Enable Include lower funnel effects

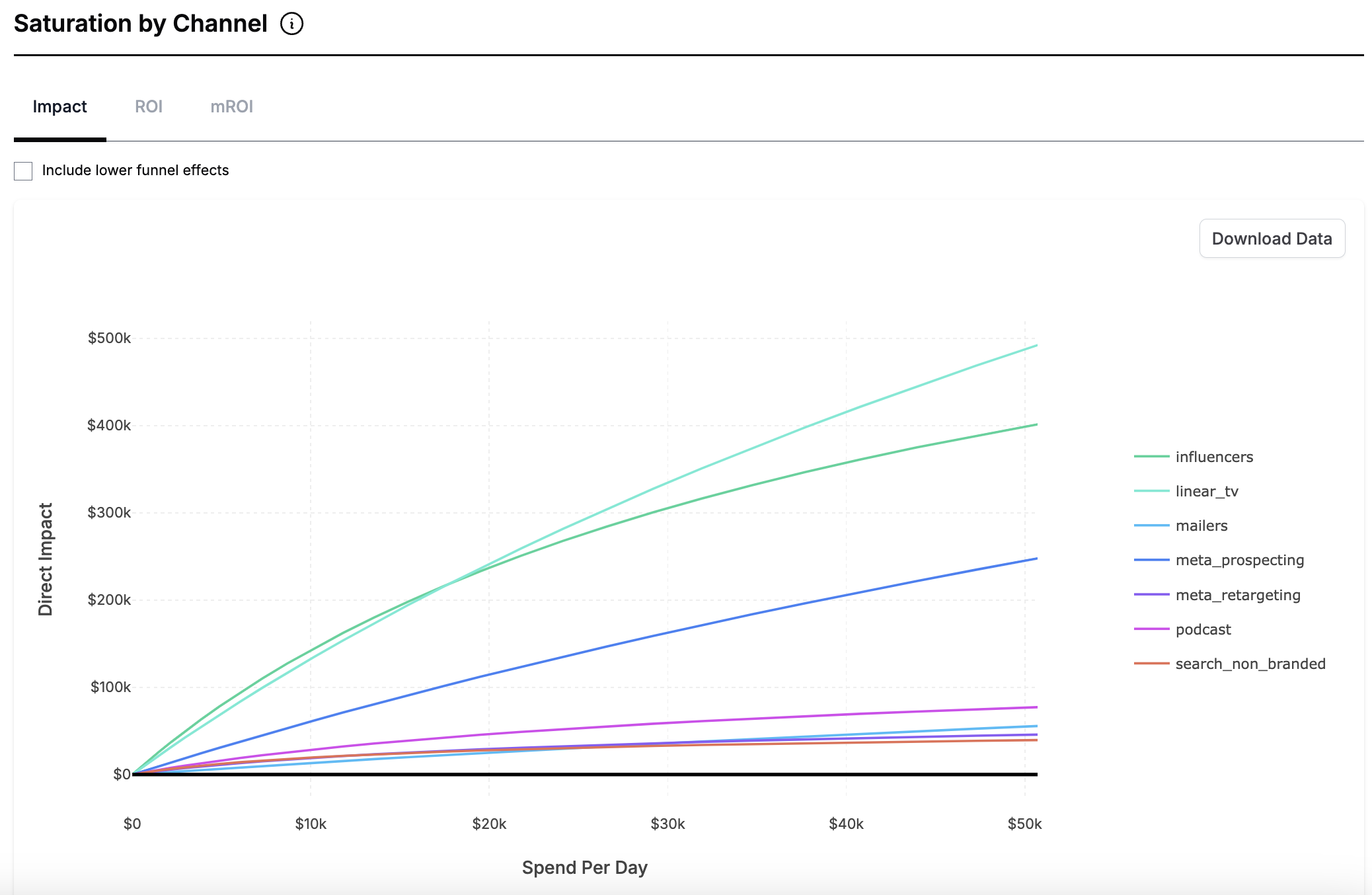point(22,171)
